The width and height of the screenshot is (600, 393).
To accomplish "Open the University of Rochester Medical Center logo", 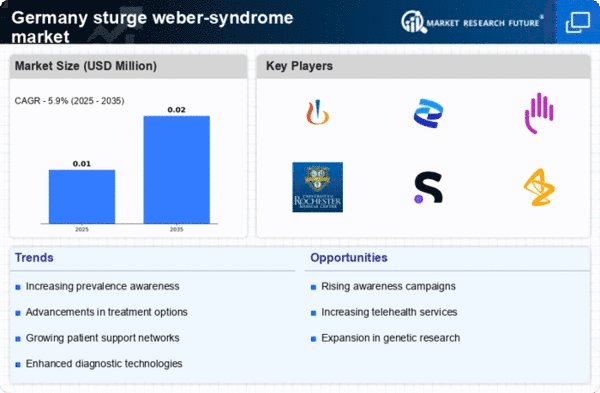I will click(318, 187).
